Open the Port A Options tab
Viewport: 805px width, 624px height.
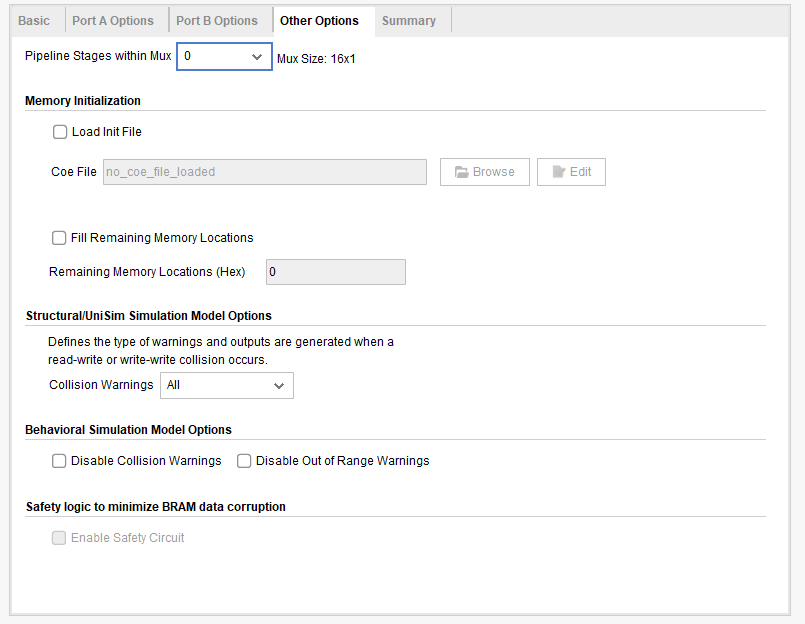(x=113, y=21)
